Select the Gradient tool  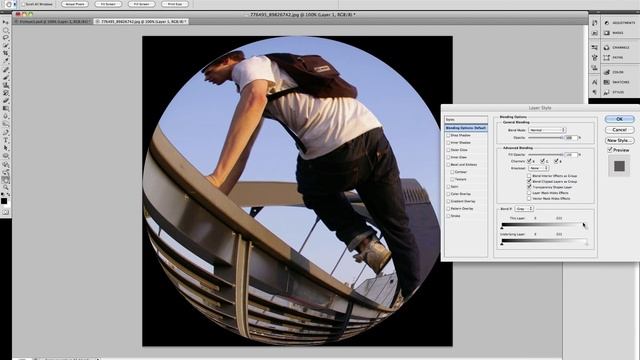(x=5, y=109)
